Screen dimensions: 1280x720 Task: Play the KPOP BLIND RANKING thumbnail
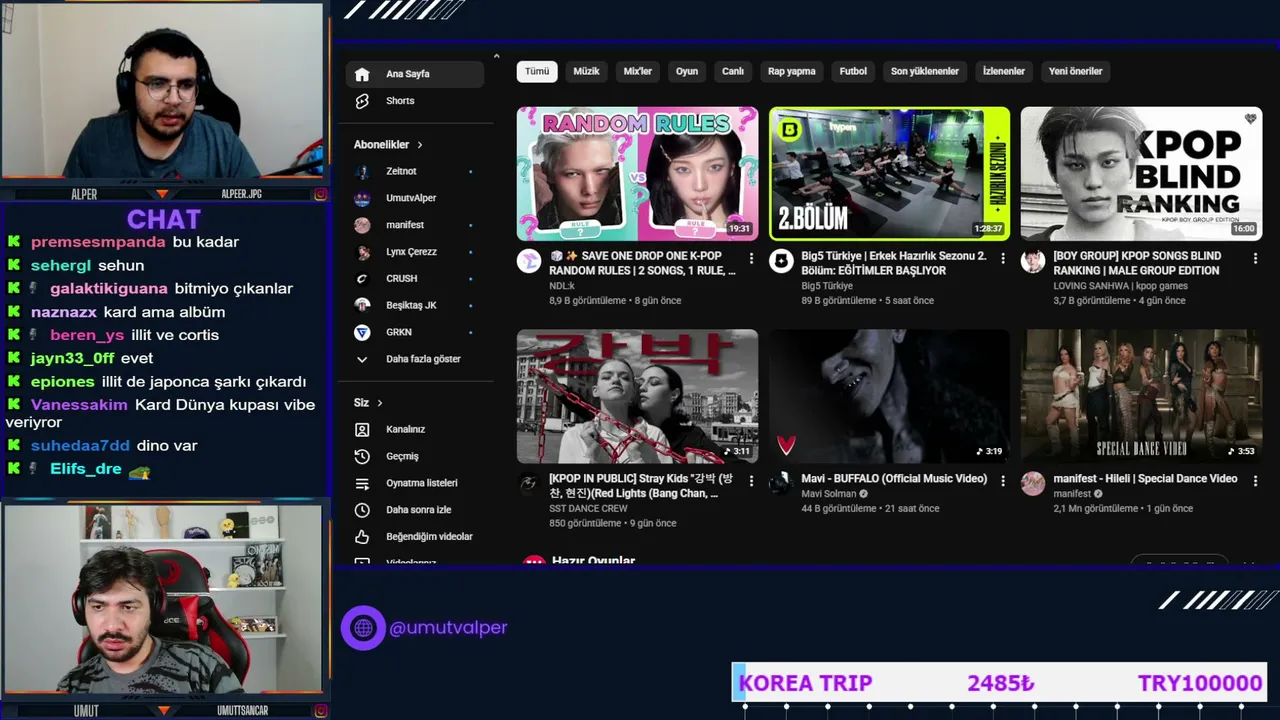pos(1141,174)
